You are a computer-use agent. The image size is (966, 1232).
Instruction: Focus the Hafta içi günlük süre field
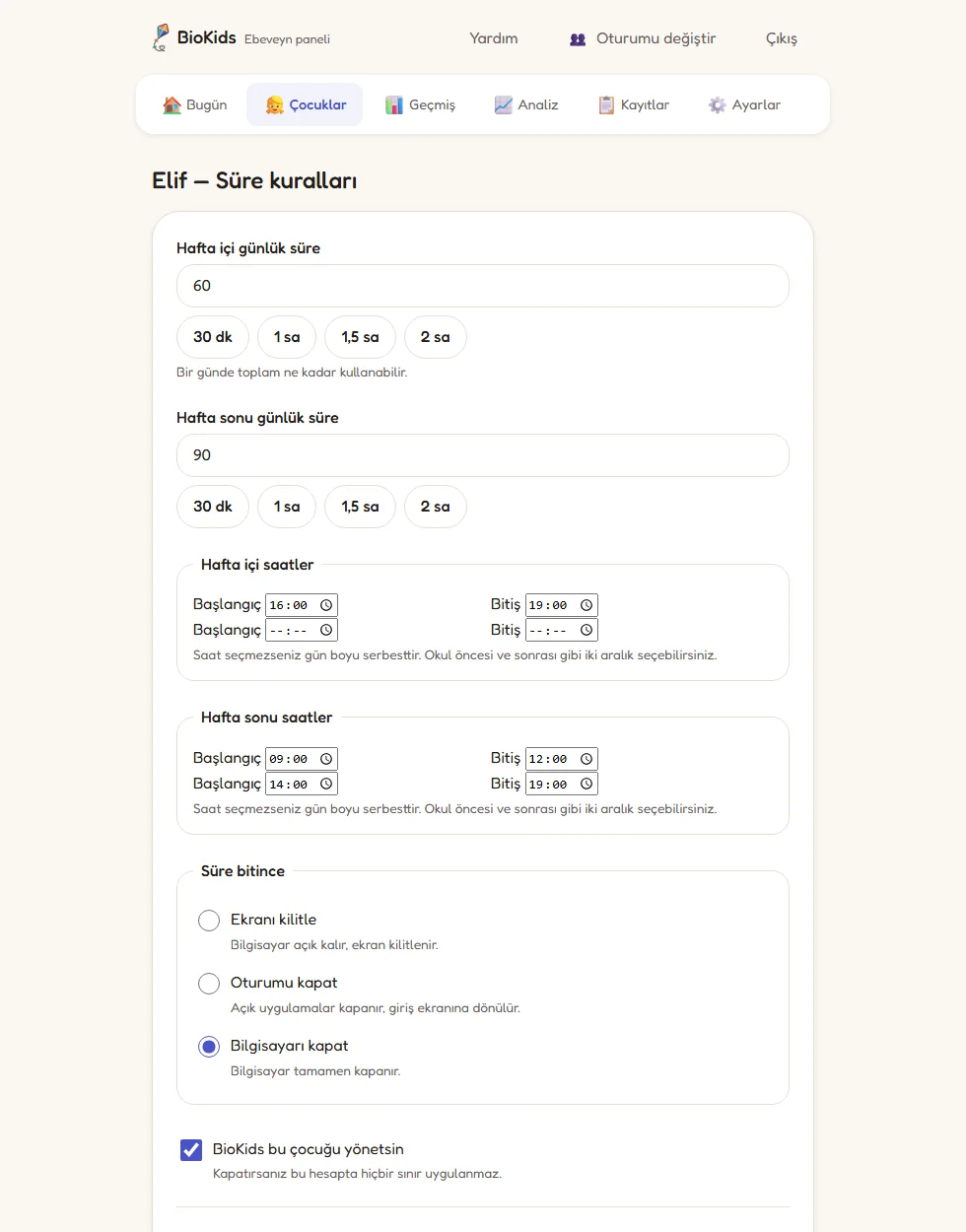483,286
